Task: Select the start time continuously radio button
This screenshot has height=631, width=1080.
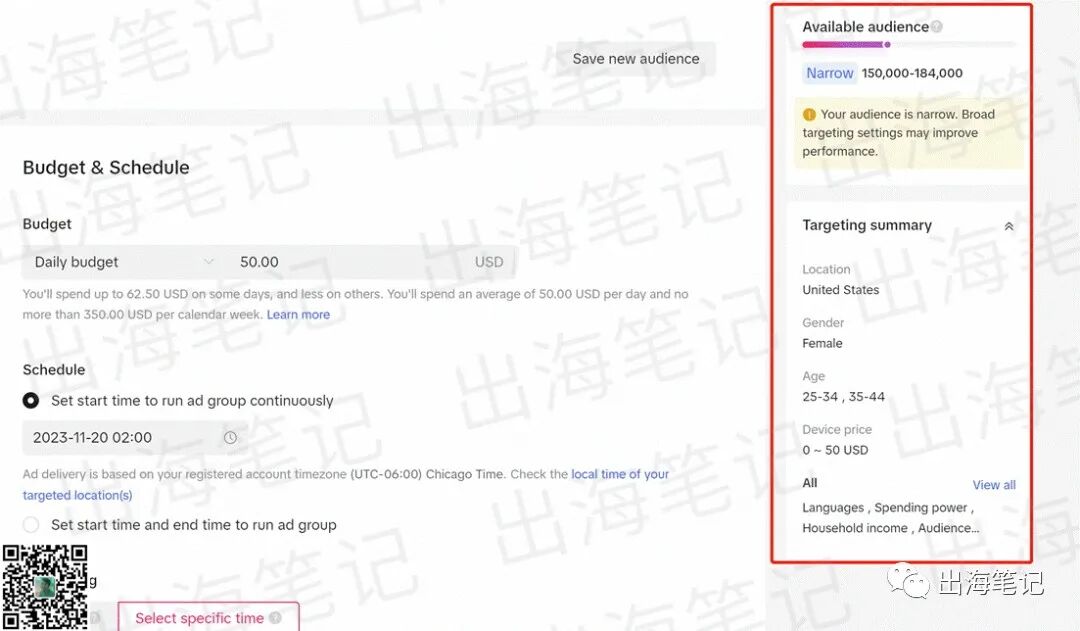Action: pyautogui.click(x=30, y=400)
